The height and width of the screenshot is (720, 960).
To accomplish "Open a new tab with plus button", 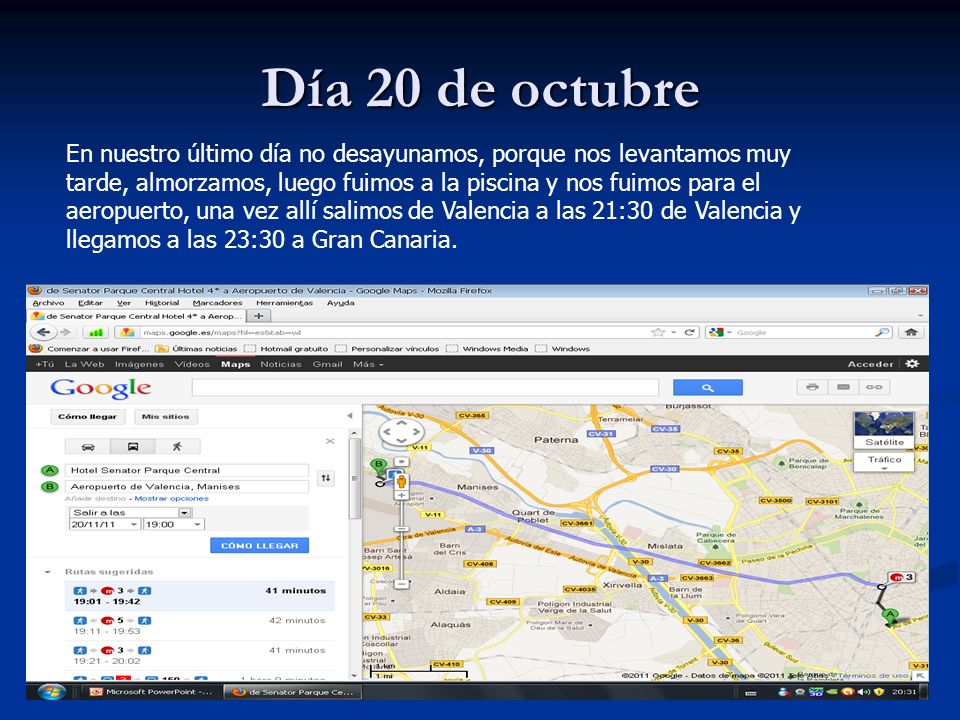I will [x=258, y=316].
